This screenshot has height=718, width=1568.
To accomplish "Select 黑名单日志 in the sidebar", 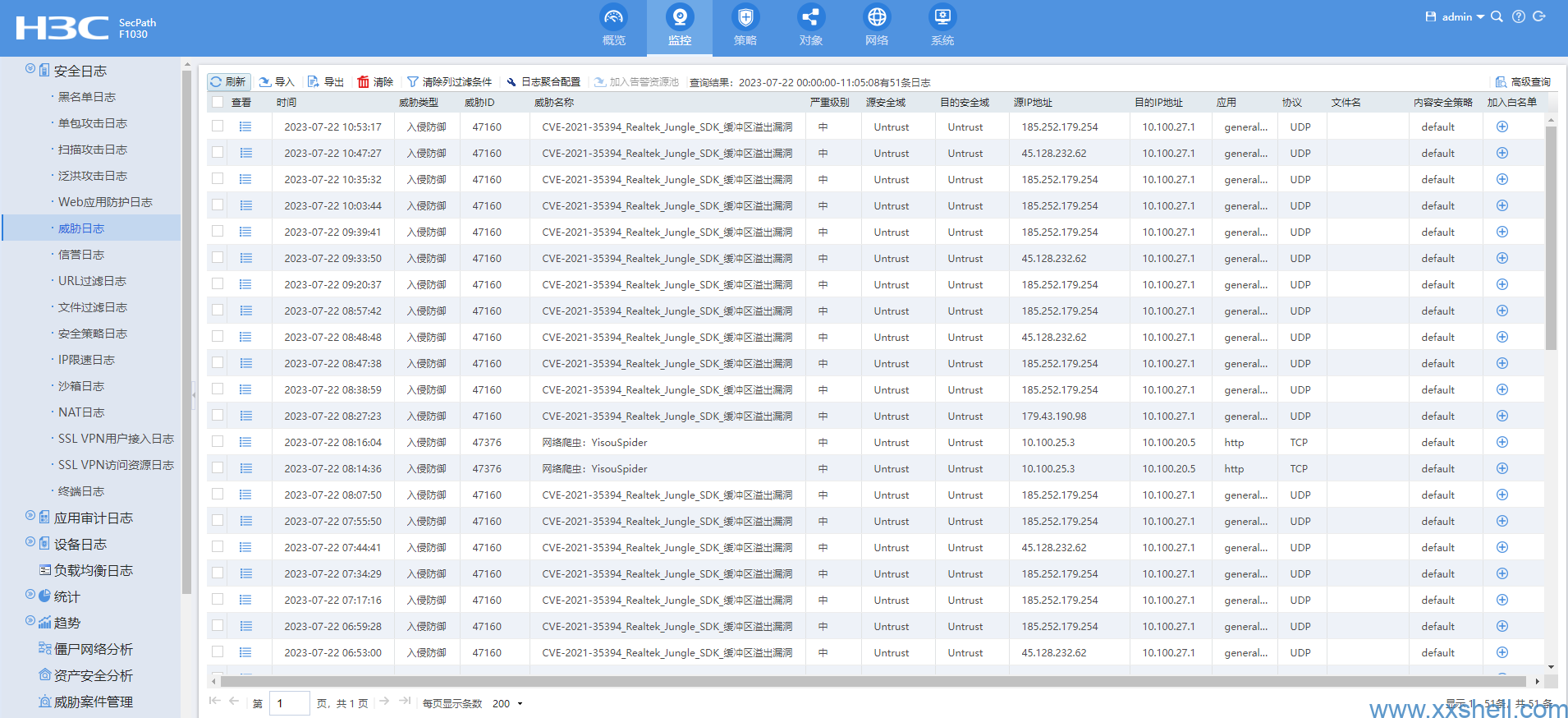I will [x=86, y=97].
